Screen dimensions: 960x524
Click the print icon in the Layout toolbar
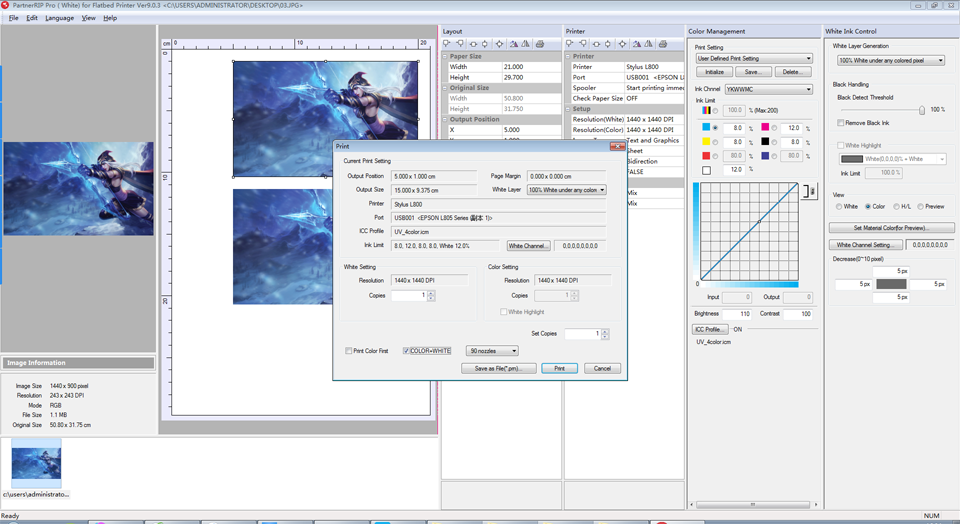(x=540, y=44)
